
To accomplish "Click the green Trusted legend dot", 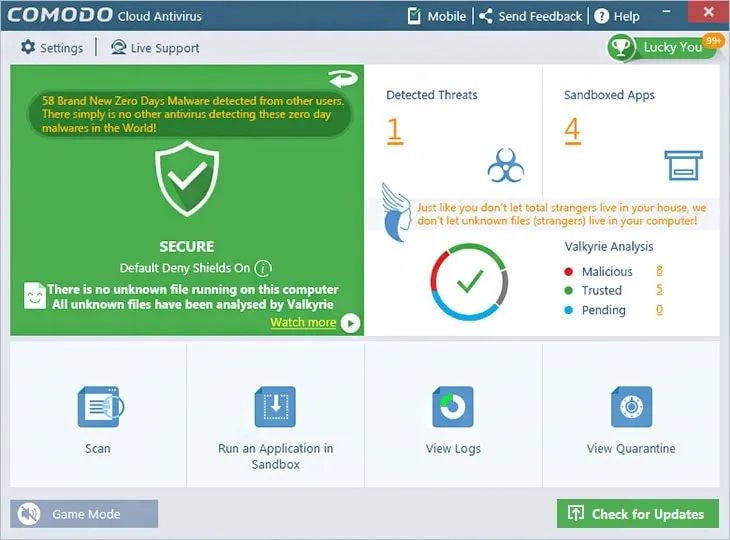I will tap(568, 290).
